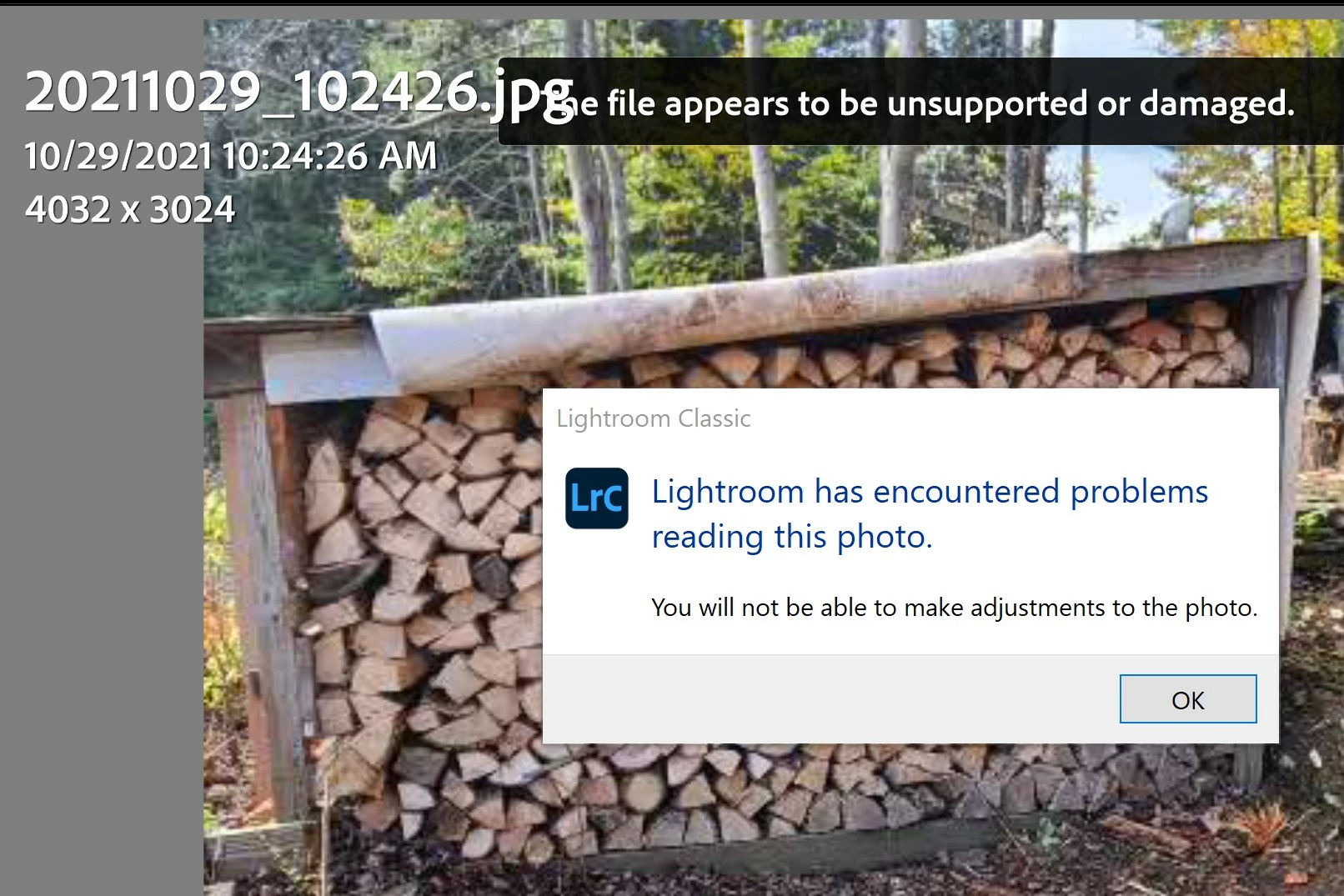Click the blank white area under the Lrc icon

point(596,592)
